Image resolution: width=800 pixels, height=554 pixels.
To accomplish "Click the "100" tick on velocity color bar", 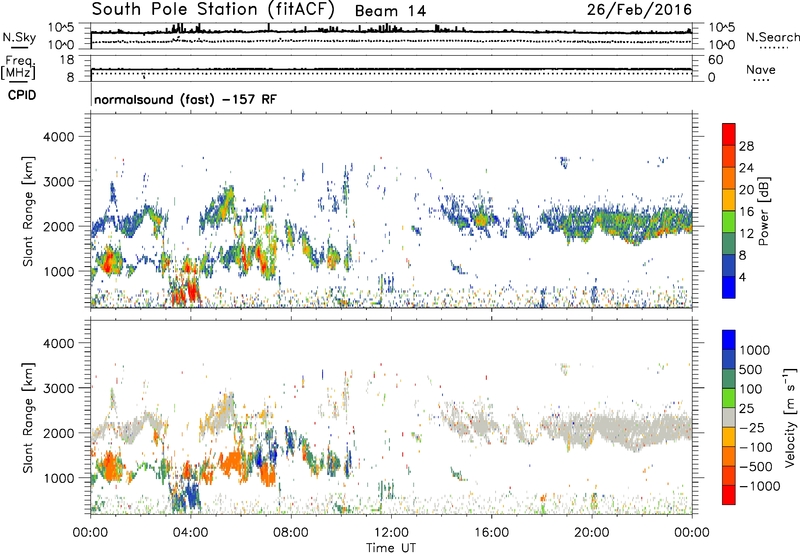I will click(751, 389).
